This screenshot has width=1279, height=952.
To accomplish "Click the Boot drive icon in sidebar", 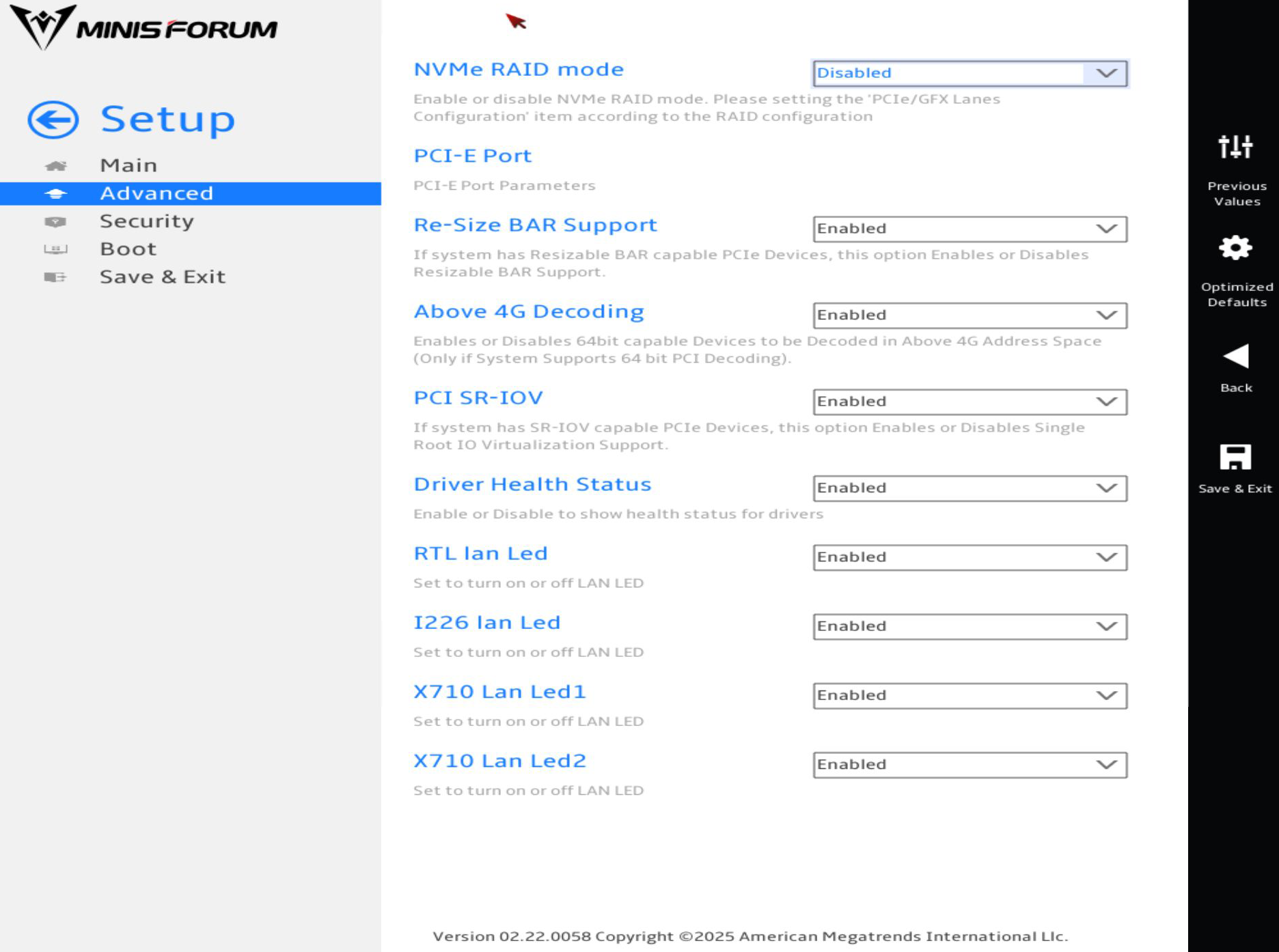I will (x=55, y=249).
